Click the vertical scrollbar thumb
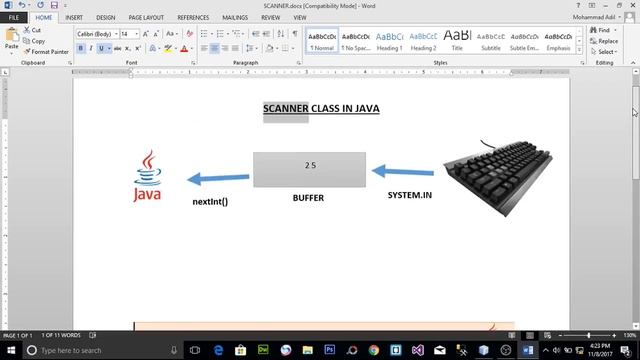The width and height of the screenshot is (640, 360). (636, 133)
